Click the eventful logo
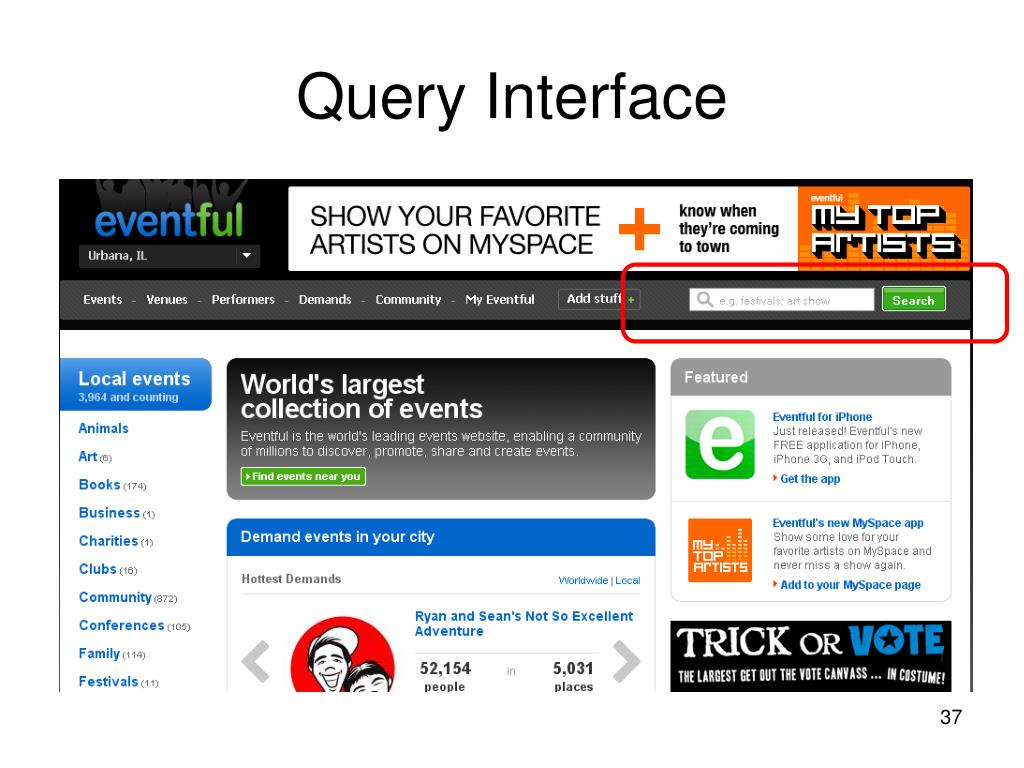The image size is (1024, 768). (x=168, y=219)
